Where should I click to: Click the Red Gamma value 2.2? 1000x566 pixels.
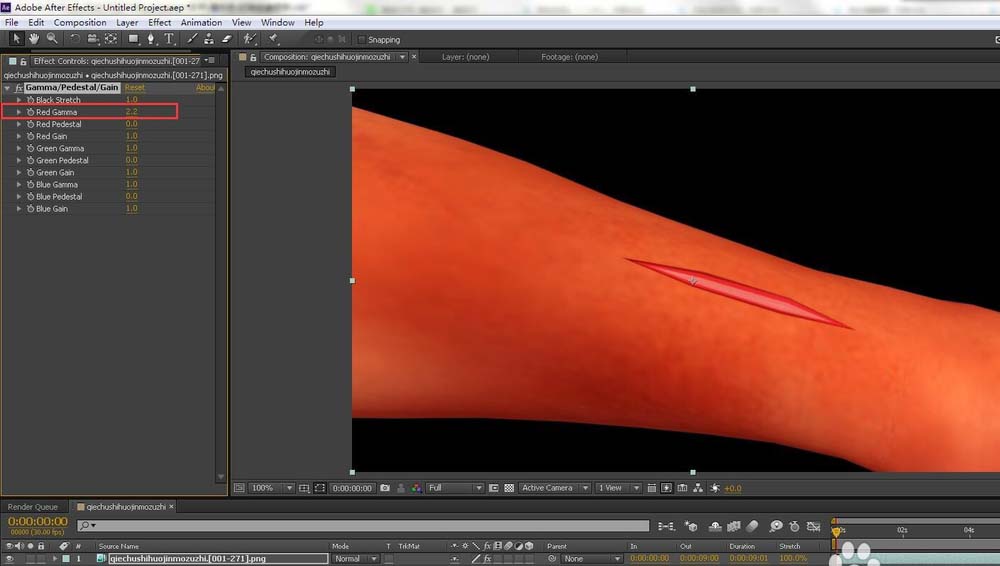[x=131, y=112]
